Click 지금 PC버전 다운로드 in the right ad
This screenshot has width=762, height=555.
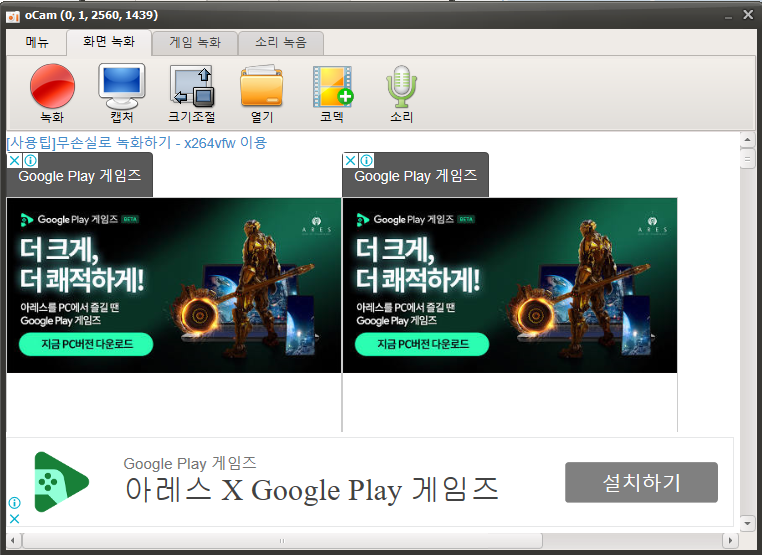click(422, 344)
